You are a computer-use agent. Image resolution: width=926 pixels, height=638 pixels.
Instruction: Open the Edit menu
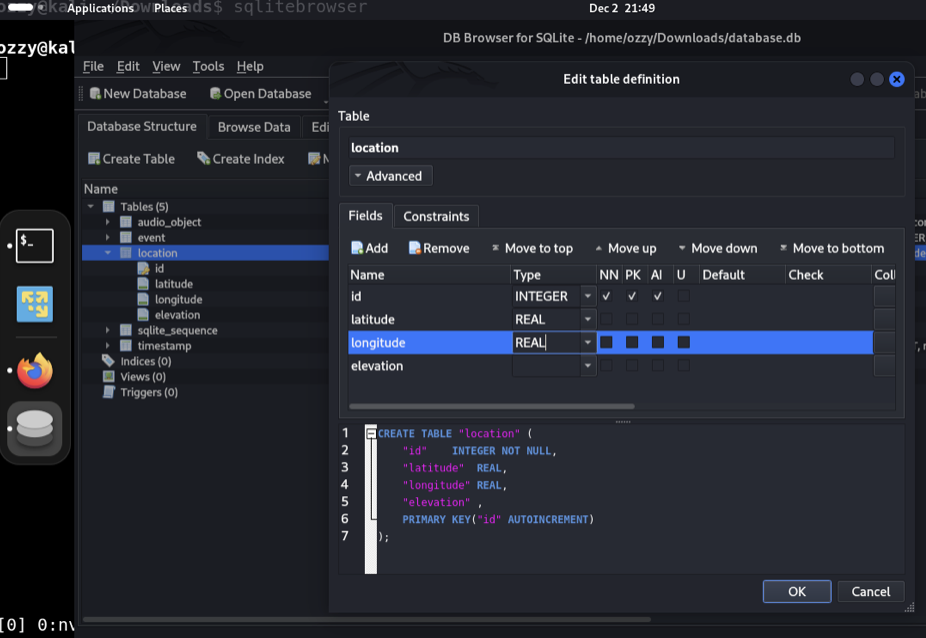click(x=128, y=66)
